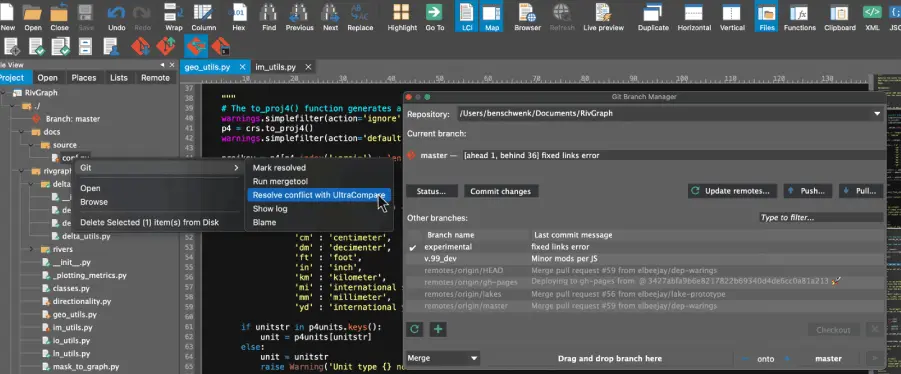The image size is (901, 374).
Task: Switch to the Lists tab
Action: pos(119,78)
